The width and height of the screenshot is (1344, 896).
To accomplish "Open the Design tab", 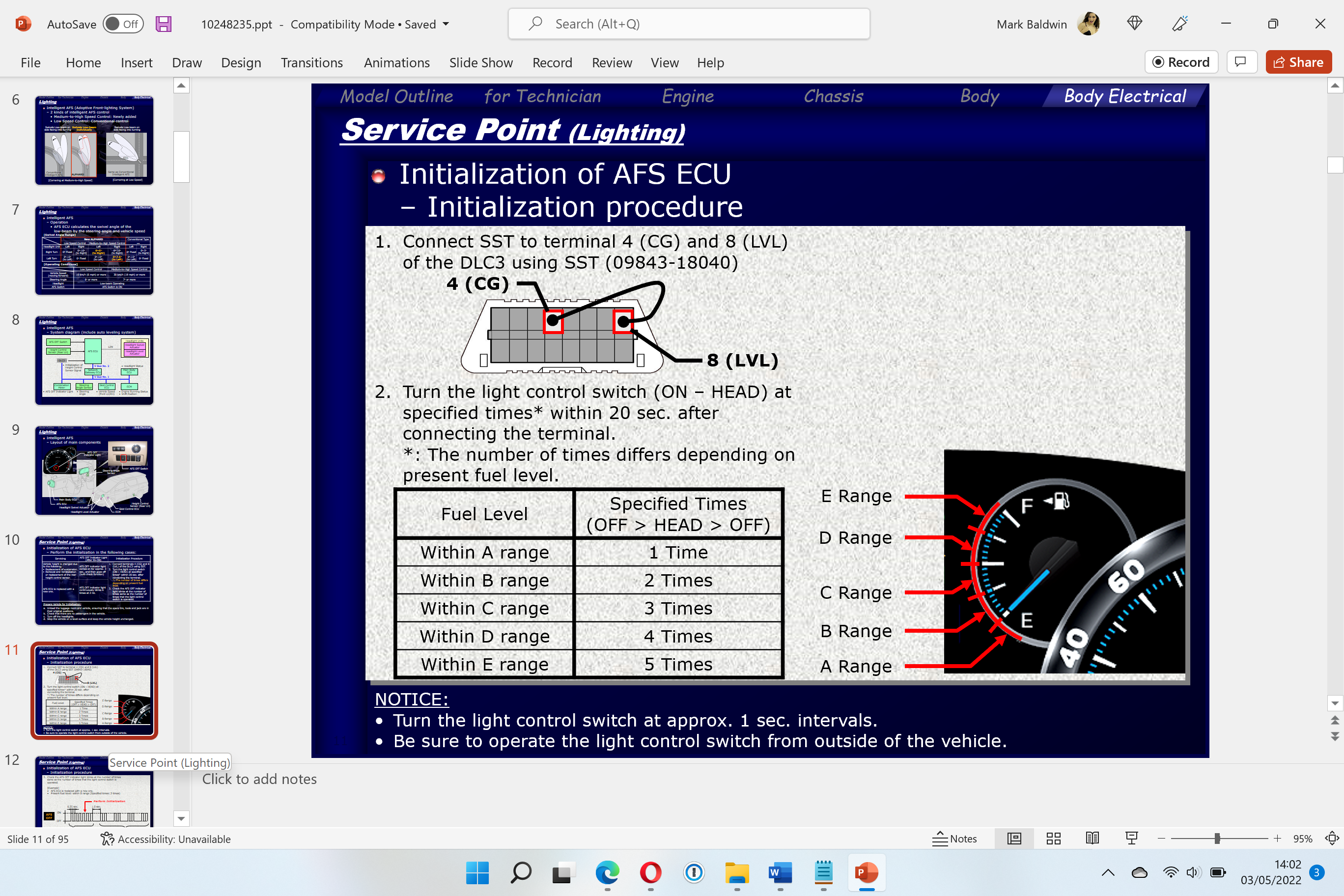I will click(x=241, y=62).
